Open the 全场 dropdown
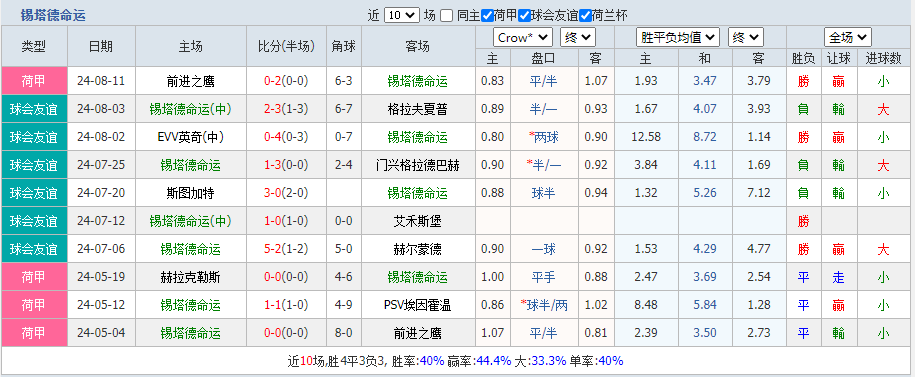Screen dimensions: 915x377 [847, 38]
